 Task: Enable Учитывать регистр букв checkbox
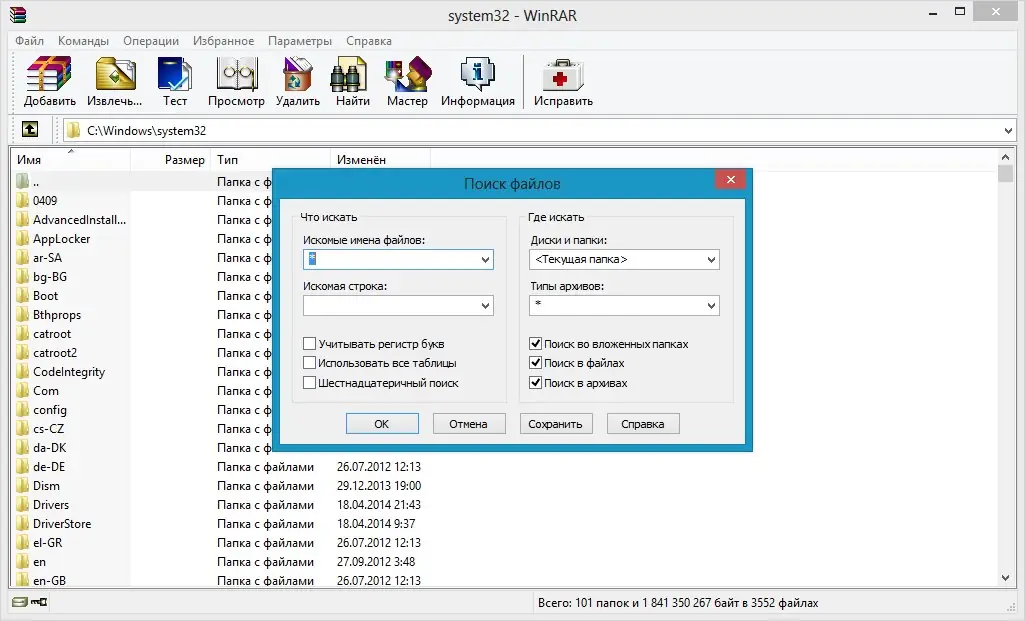[x=310, y=343]
